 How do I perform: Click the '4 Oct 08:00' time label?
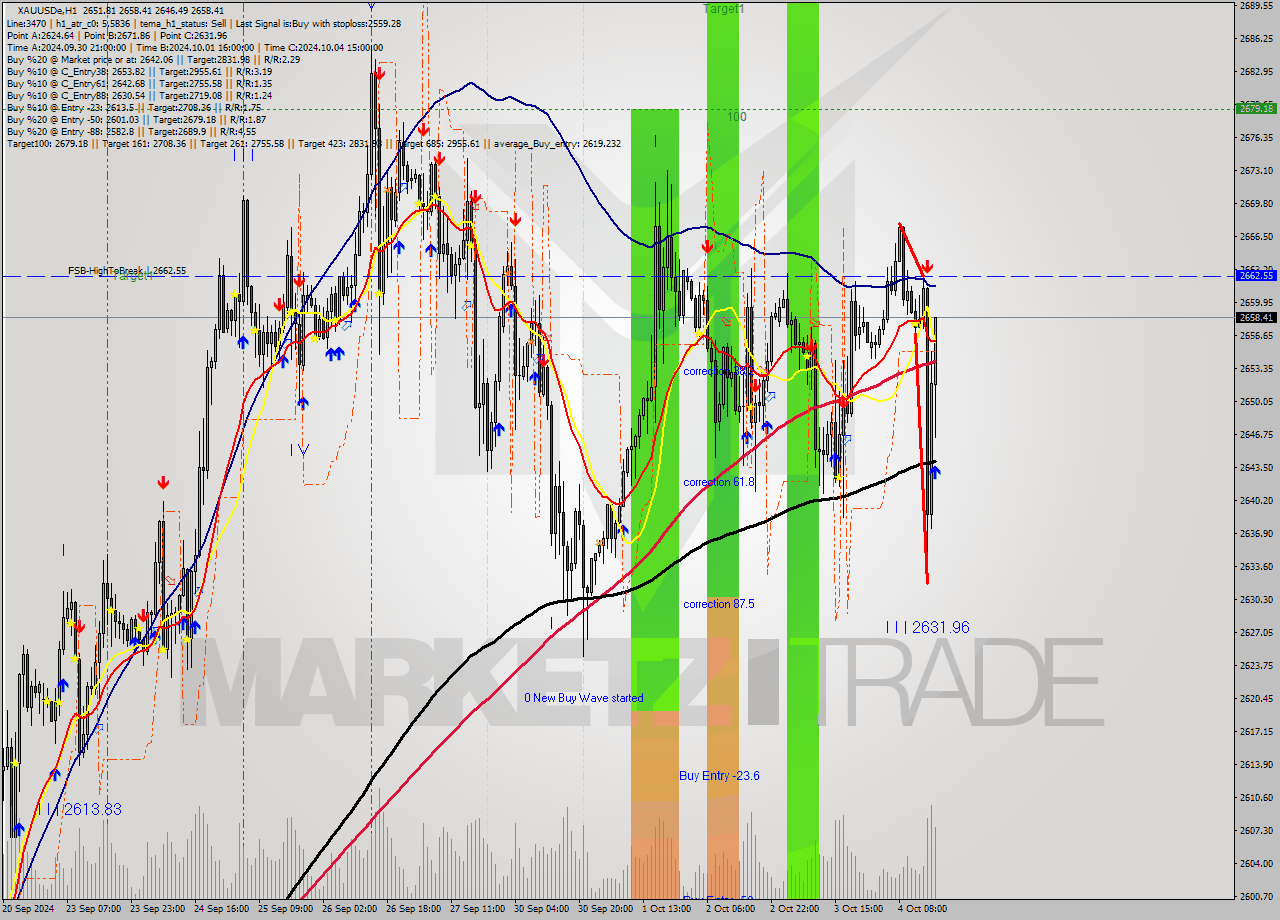[924, 909]
